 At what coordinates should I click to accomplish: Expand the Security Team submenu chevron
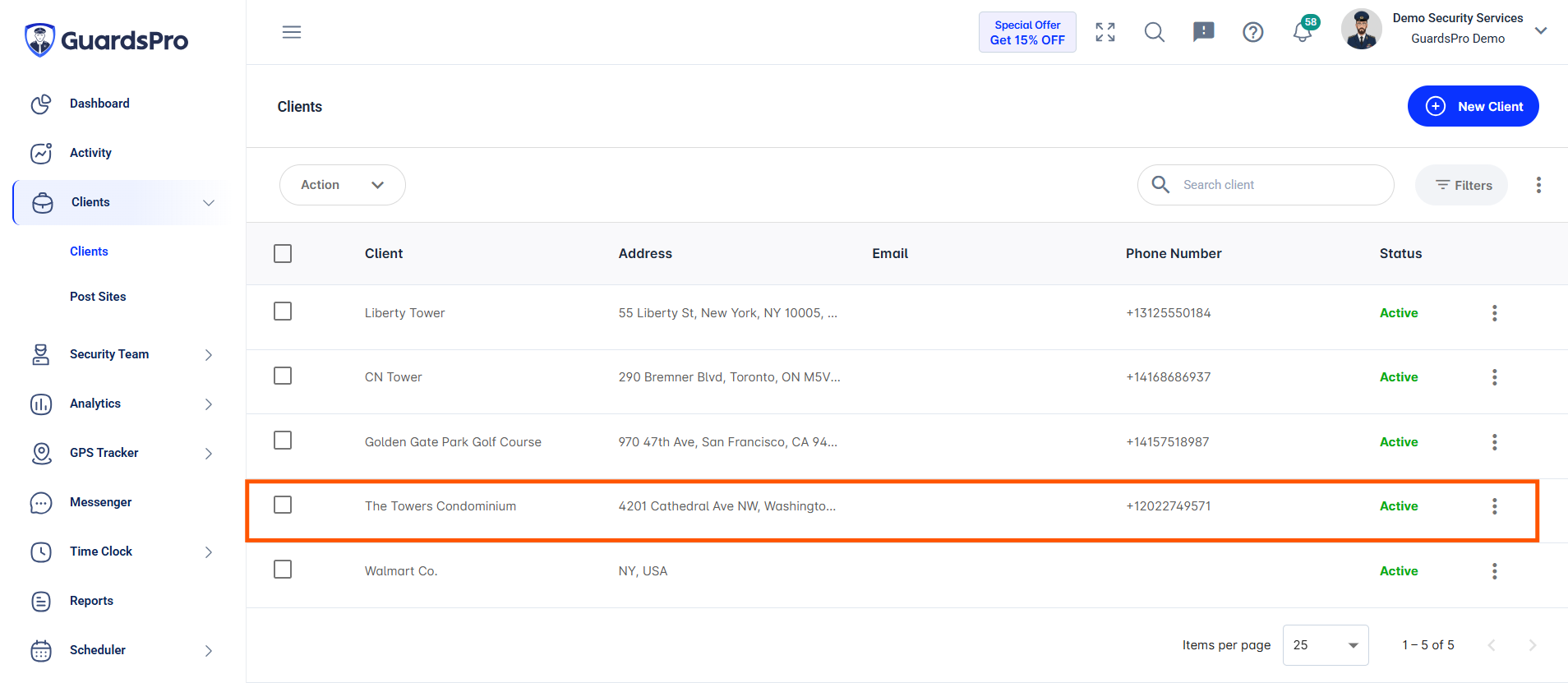click(x=209, y=355)
